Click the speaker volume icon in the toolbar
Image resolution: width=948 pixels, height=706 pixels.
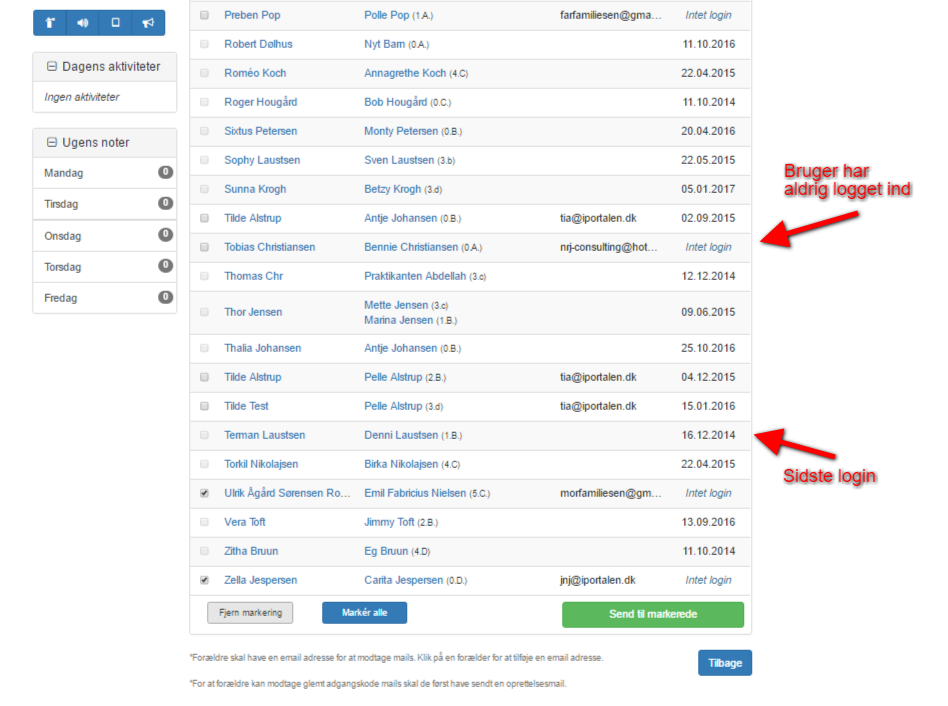(x=83, y=23)
